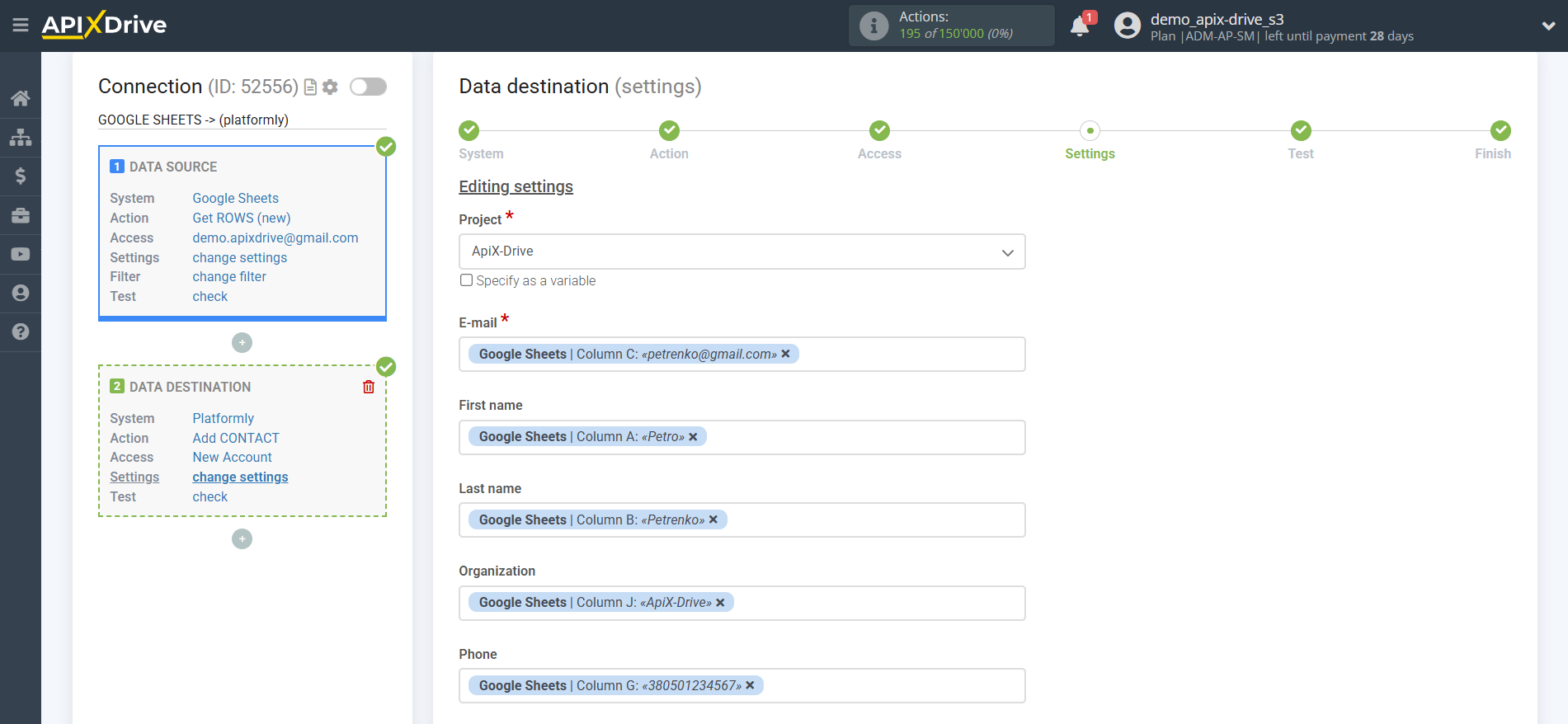Open connection settings gear icon
The width and height of the screenshot is (1568, 724).
(330, 87)
